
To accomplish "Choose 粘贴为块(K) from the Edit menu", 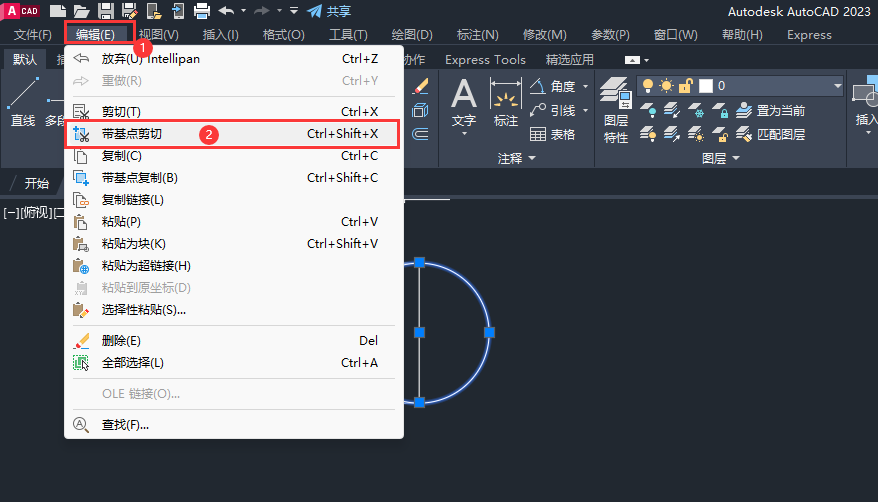I will click(234, 244).
